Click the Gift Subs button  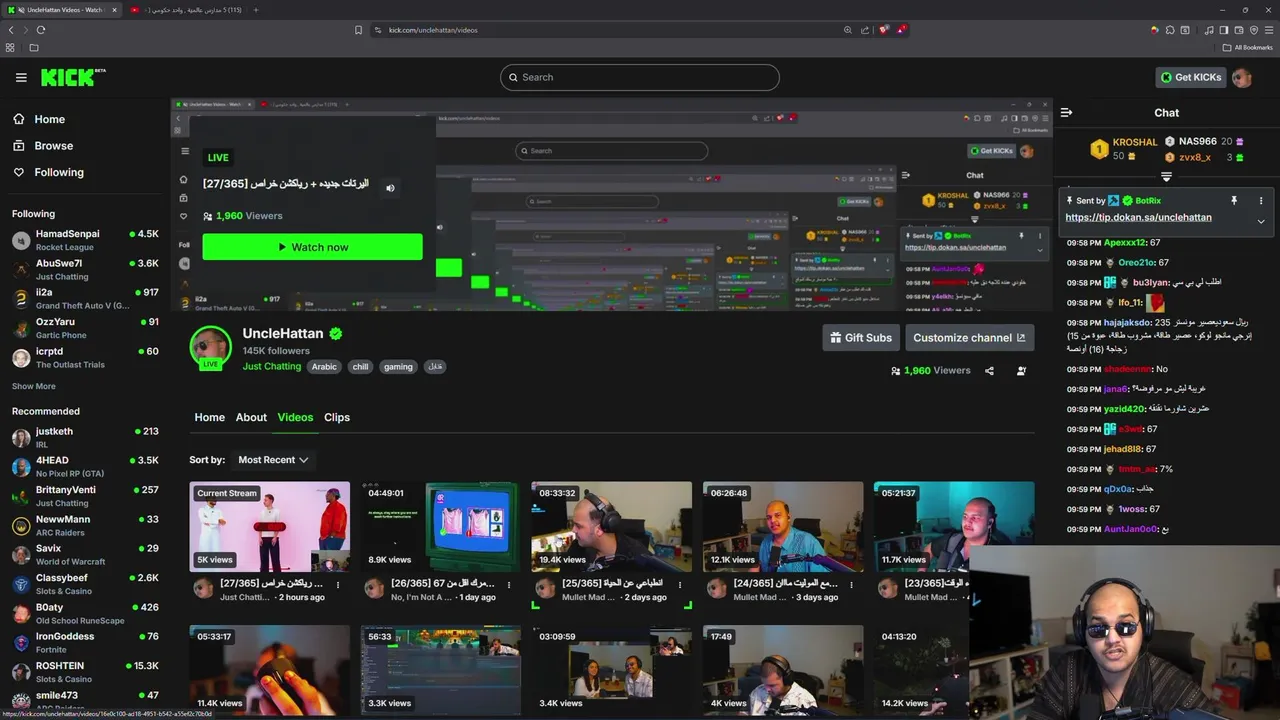[x=861, y=338]
